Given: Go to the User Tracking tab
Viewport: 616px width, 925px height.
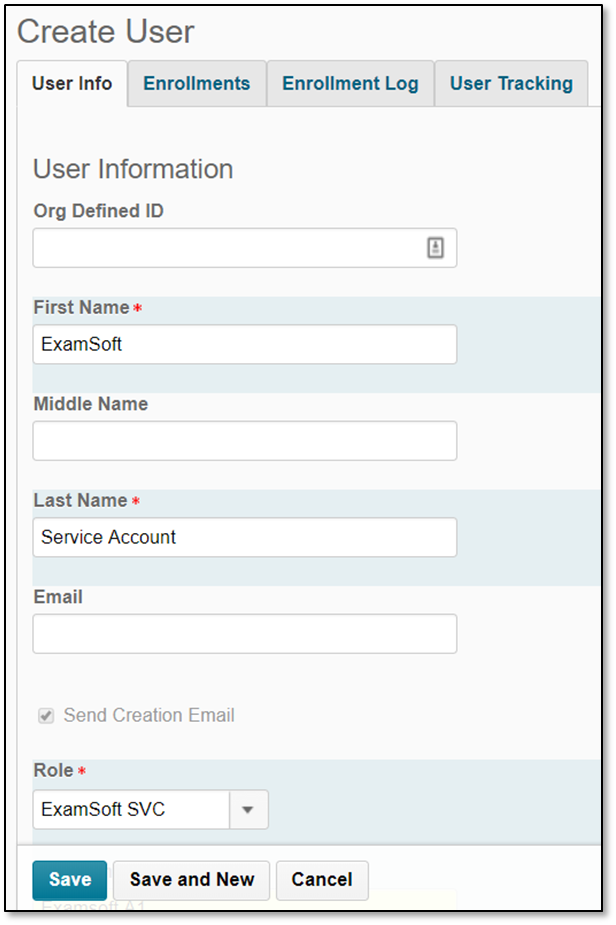Looking at the screenshot, I should (x=511, y=83).
